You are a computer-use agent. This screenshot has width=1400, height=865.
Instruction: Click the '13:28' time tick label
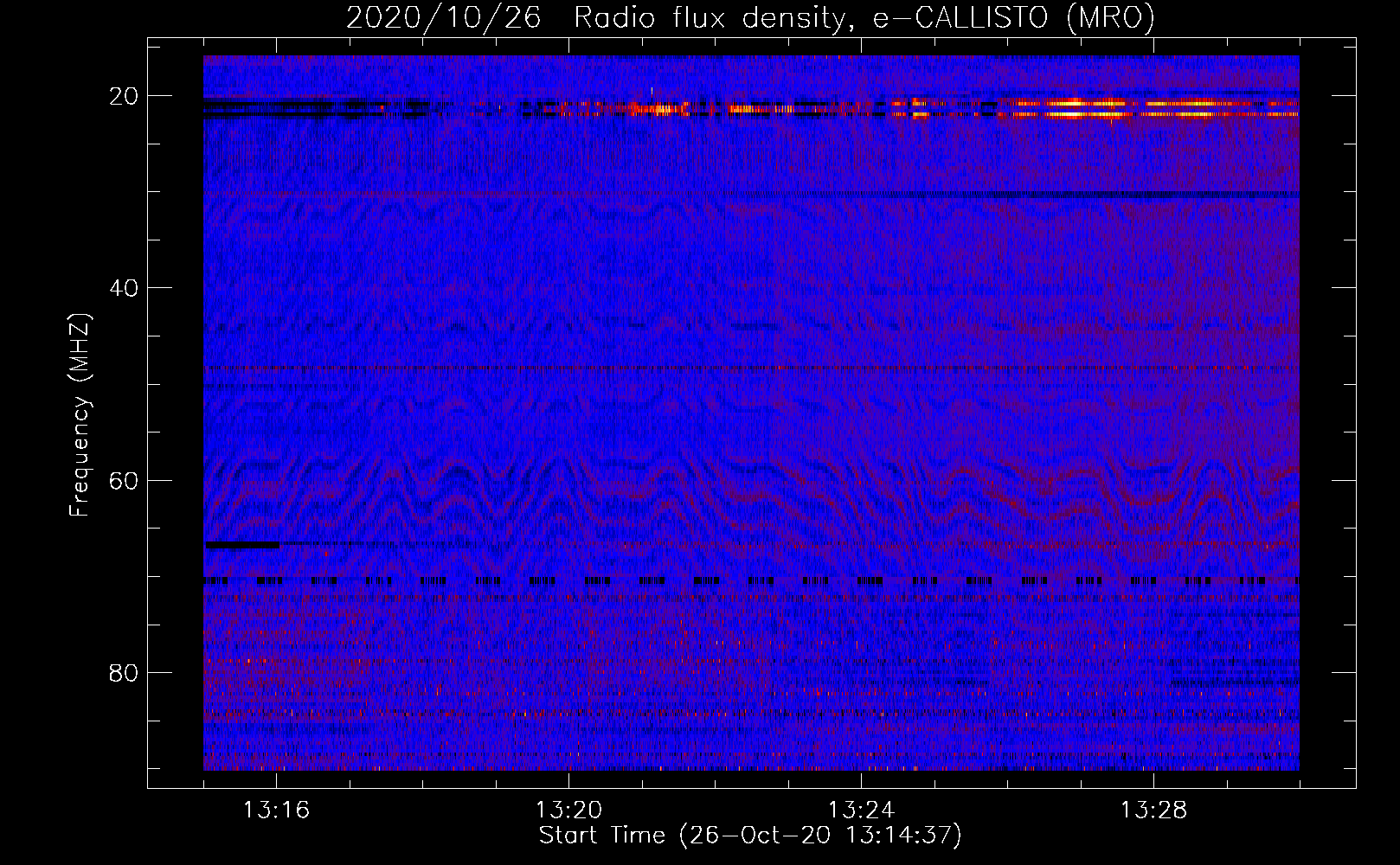pyautogui.click(x=1153, y=811)
